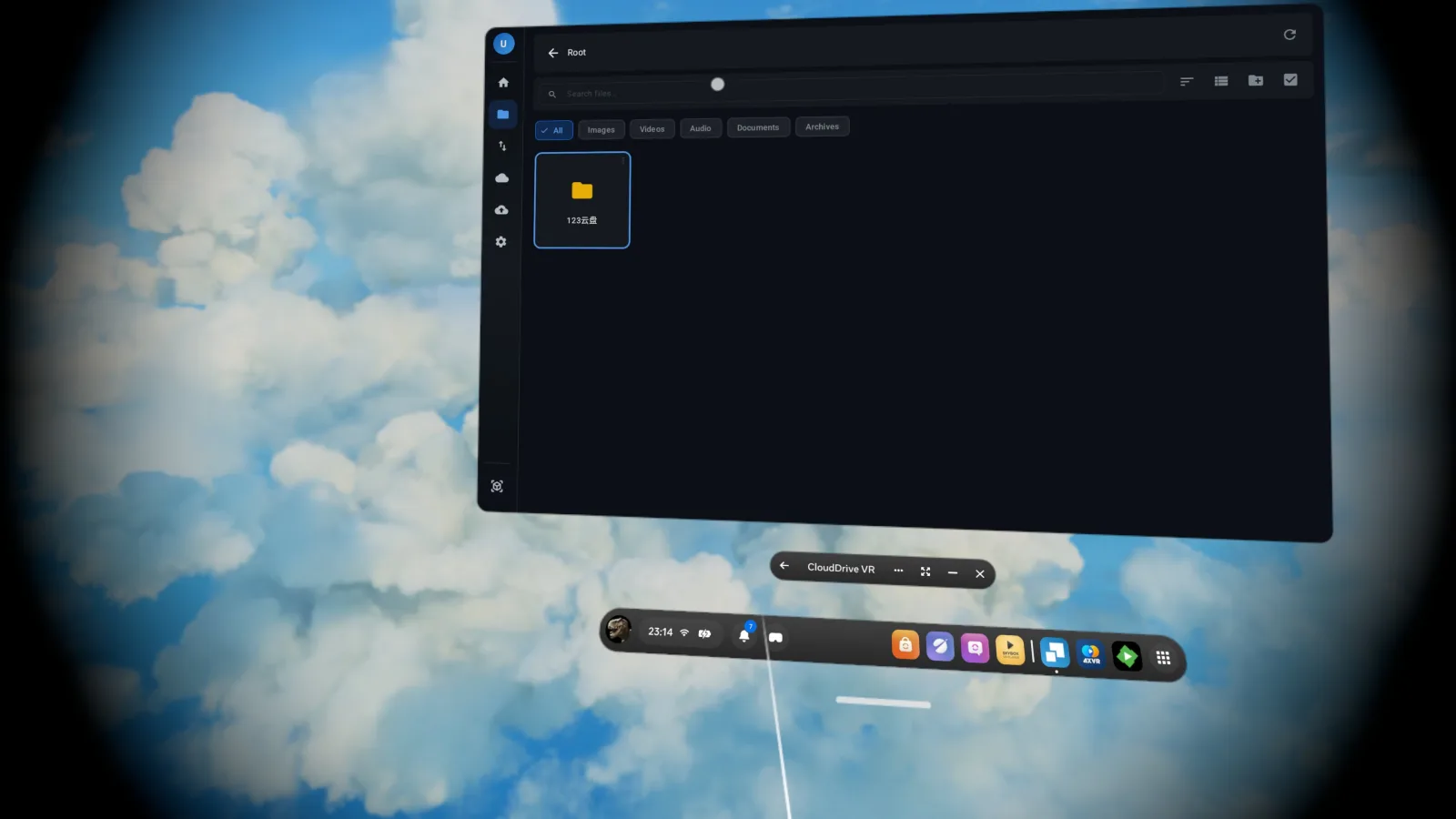This screenshot has height=819, width=1456.
Task: Open the profile avatar in the system dock
Action: coord(619,629)
